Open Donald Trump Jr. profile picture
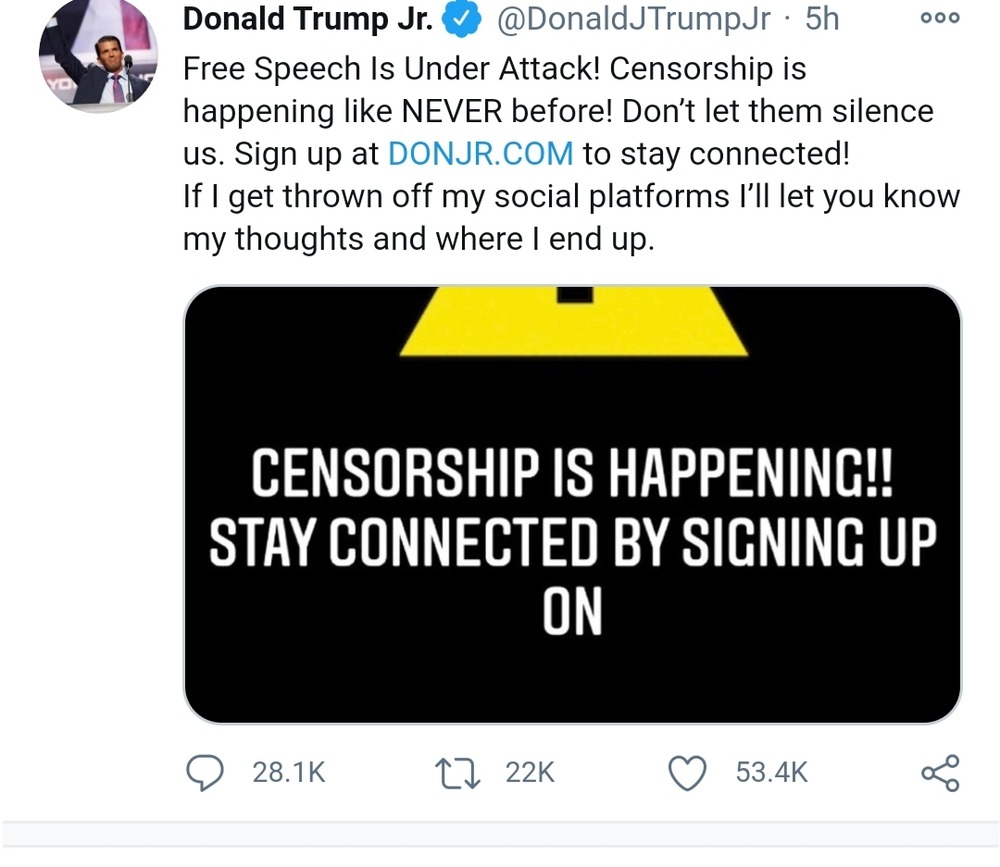This screenshot has width=1000, height=867. pyautogui.click(x=98, y=54)
